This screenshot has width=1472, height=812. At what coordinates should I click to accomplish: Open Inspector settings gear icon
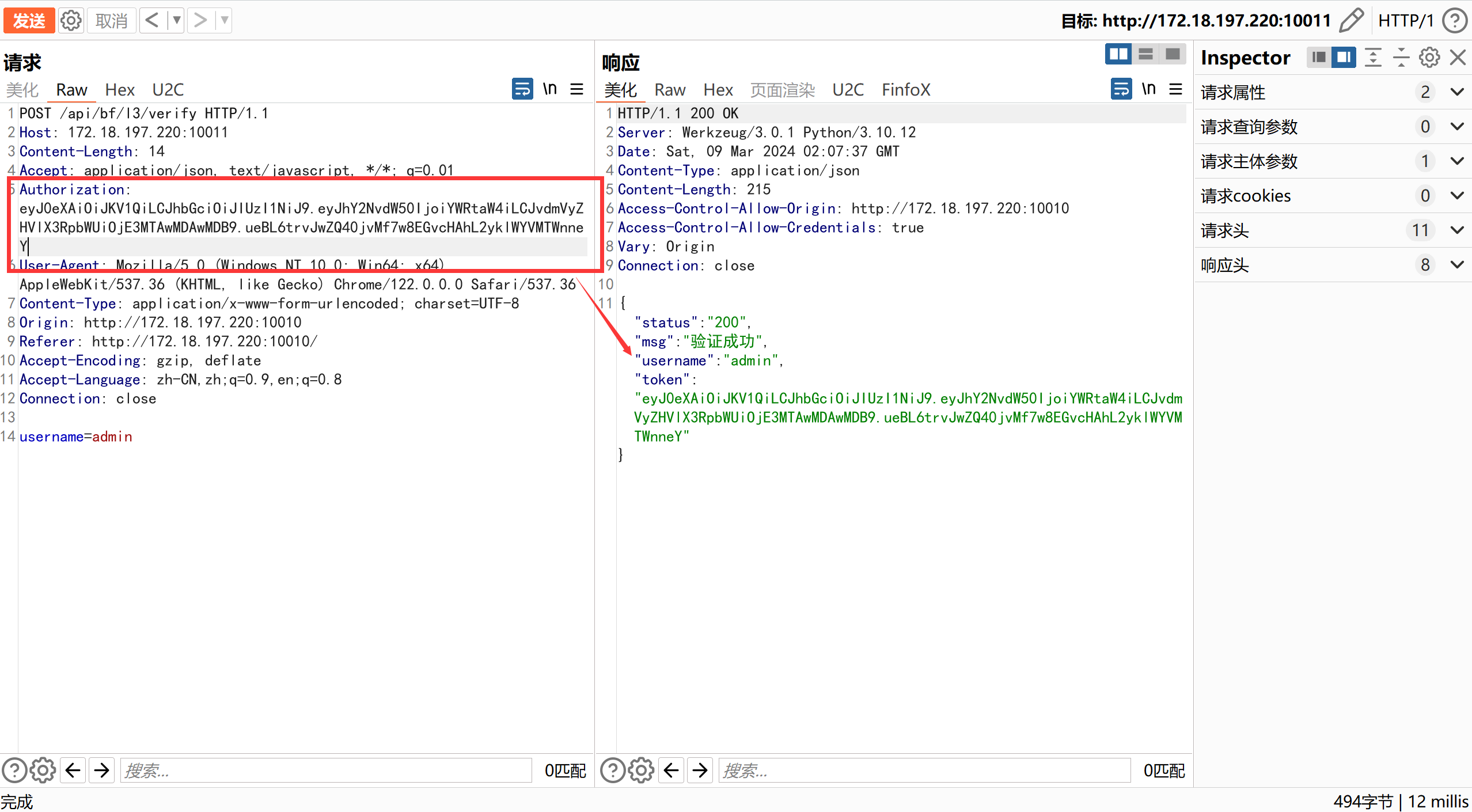pyautogui.click(x=1429, y=58)
